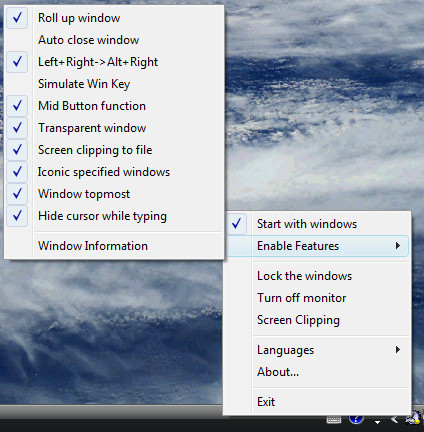
Task: Click the application tray icon at the taskbar's end
Action: tap(413, 418)
